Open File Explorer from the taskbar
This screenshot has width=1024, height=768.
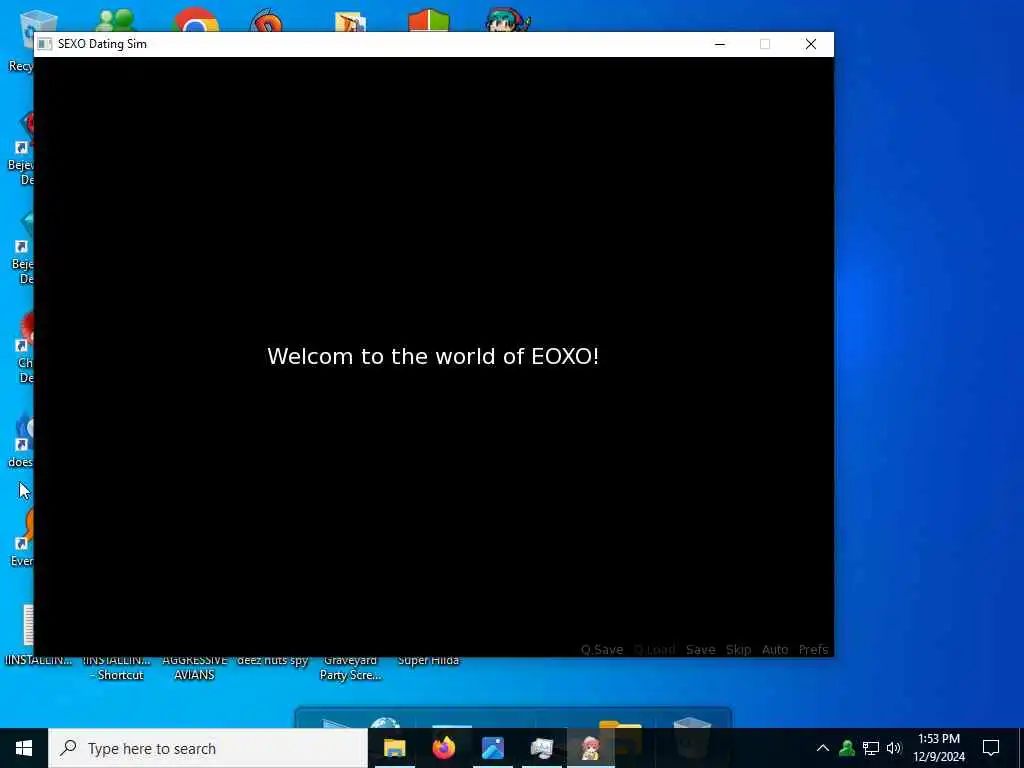(394, 748)
